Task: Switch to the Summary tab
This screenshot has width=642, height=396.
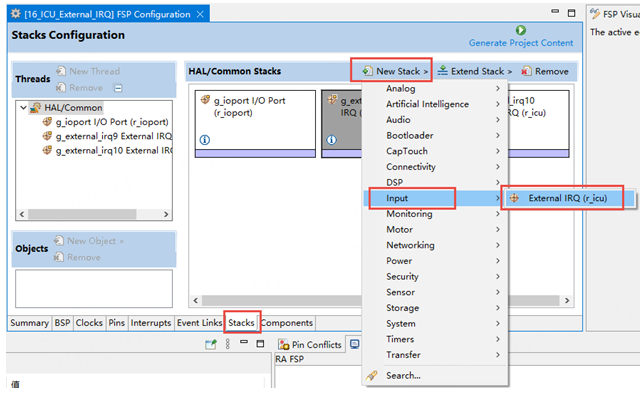Action: [29, 323]
